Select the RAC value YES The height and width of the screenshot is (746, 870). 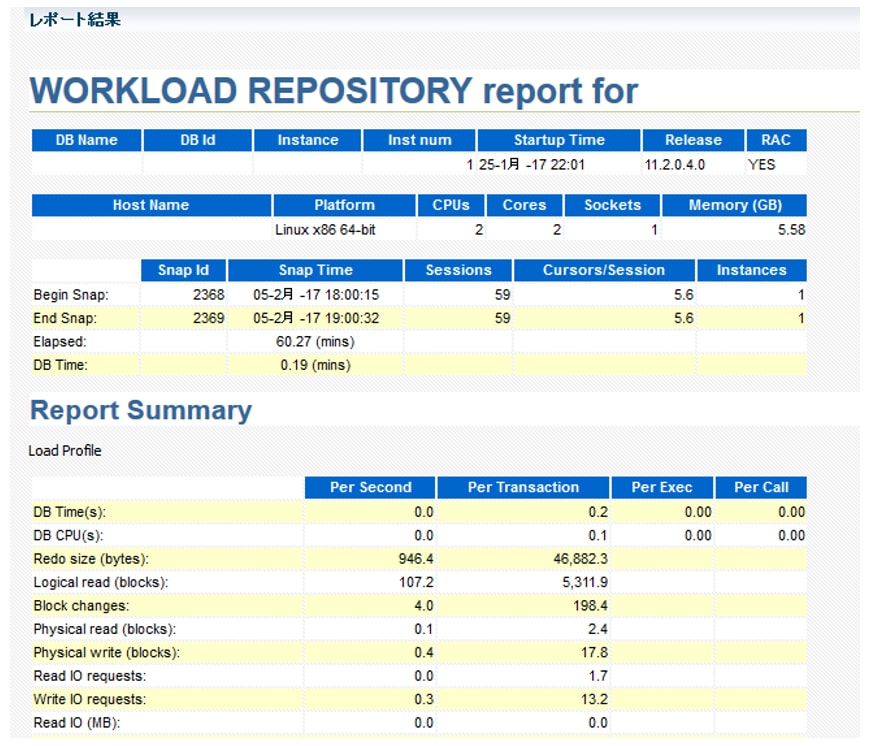pos(761,164)
